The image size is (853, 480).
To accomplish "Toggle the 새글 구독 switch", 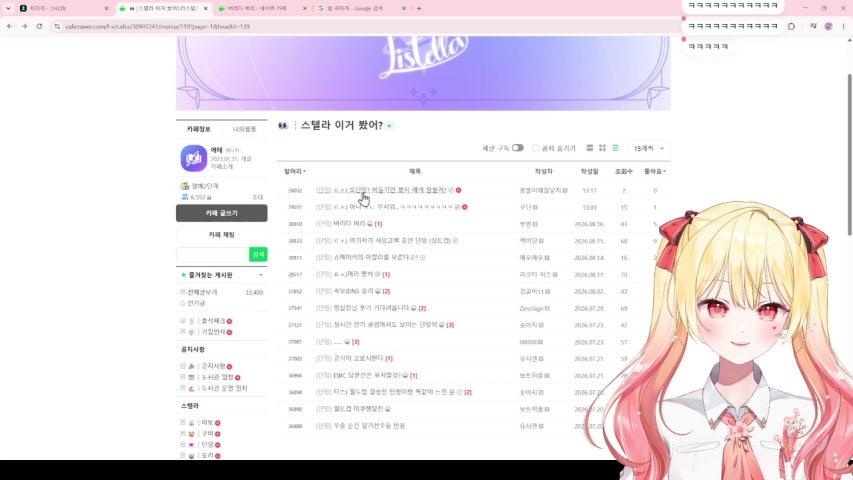I will [517, 147].
